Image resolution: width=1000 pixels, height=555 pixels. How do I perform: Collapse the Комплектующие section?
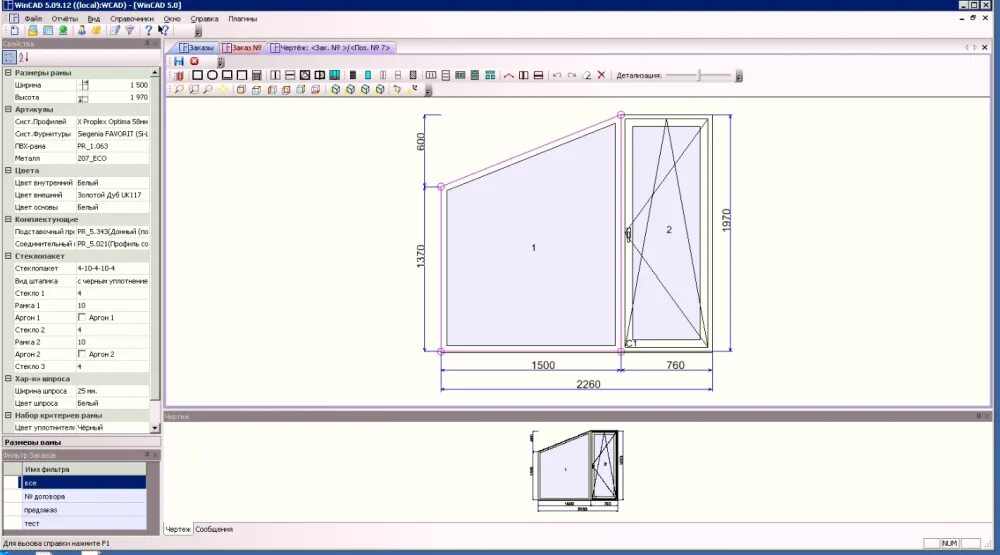[x=8, y=219]
